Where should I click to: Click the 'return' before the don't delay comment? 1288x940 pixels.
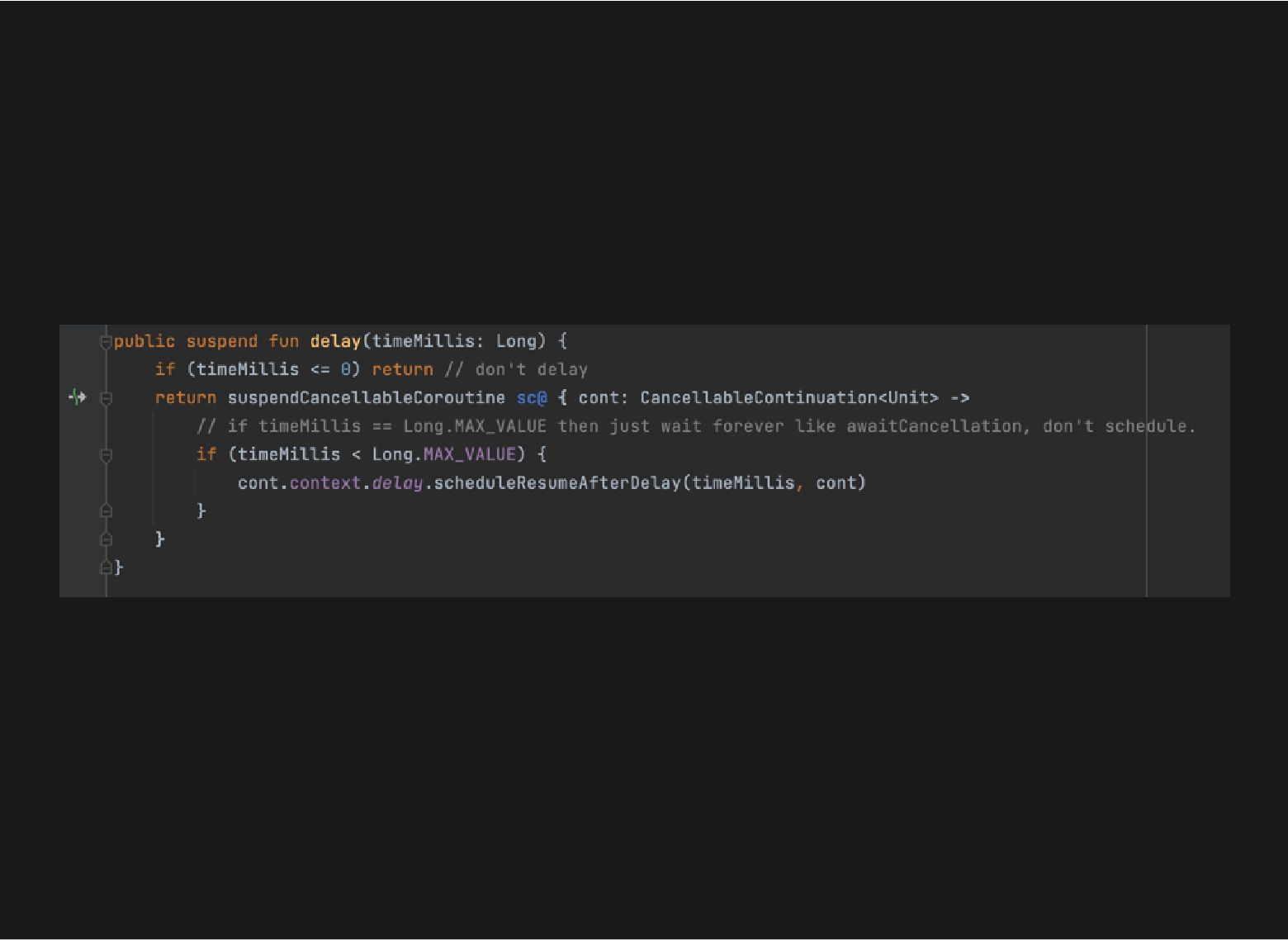(x=403, y=369)
